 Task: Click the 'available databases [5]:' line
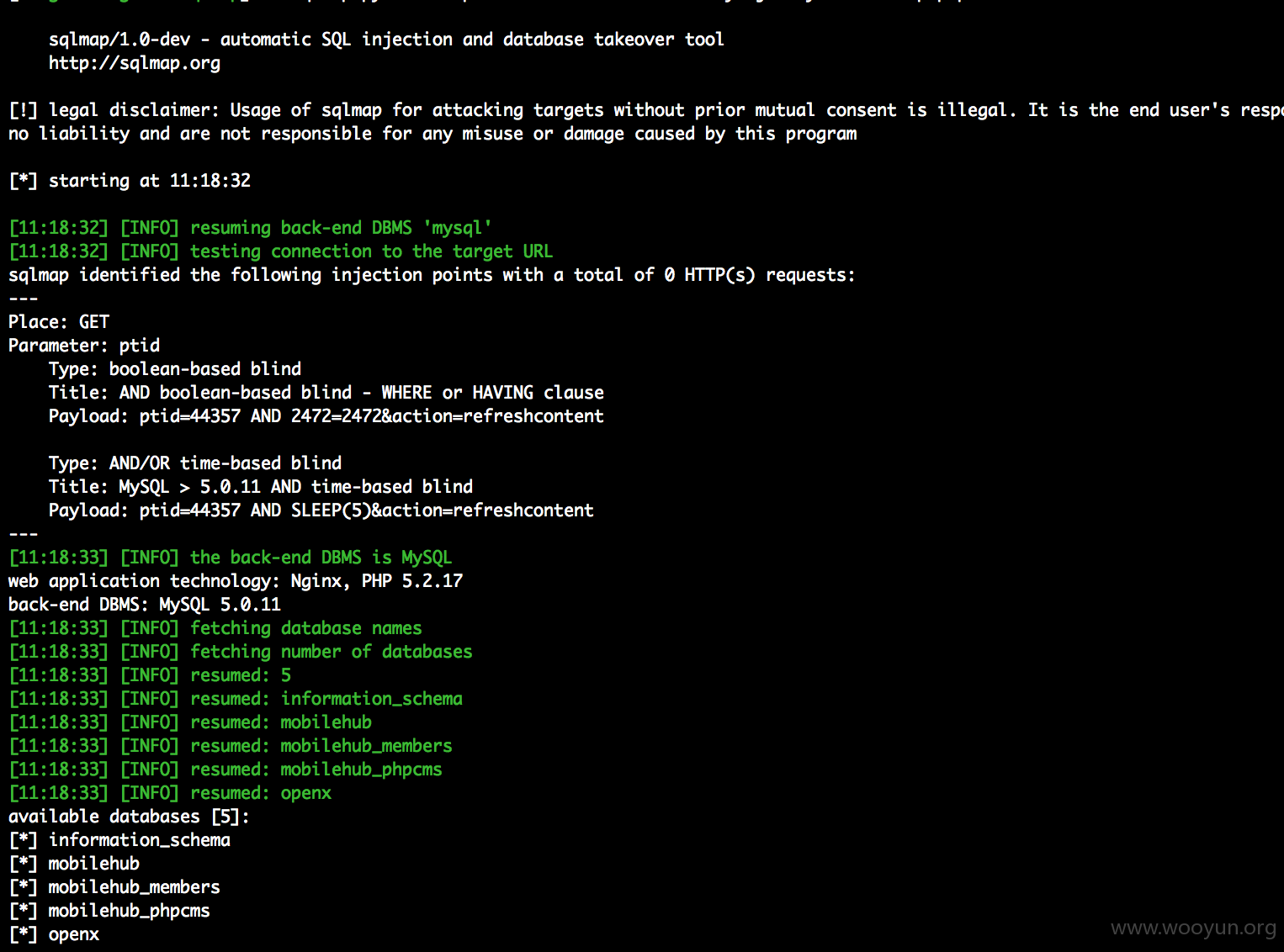pos(130,817)
